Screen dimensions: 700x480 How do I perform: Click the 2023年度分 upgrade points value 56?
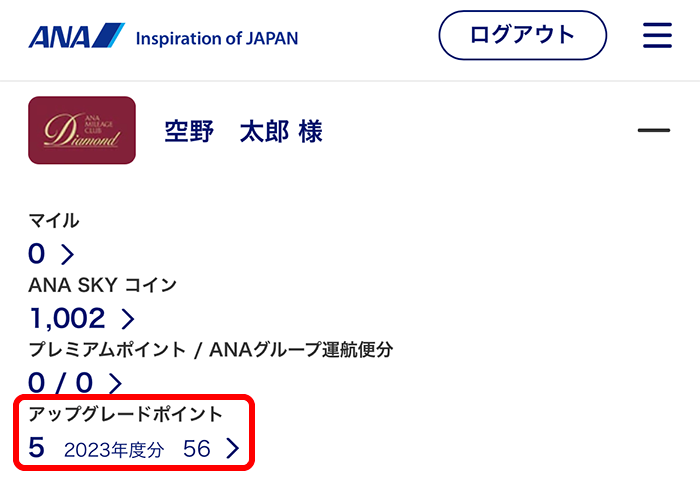pyautogui.click(x=197, y=449)
